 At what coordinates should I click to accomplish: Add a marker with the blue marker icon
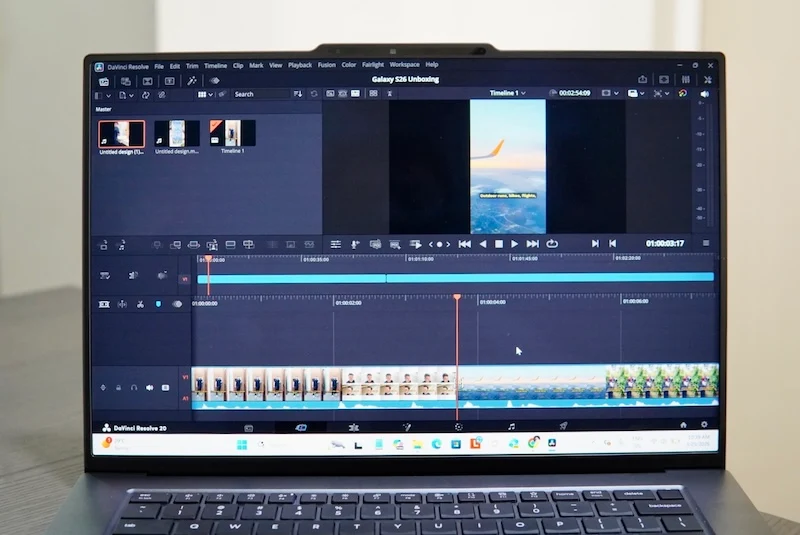pos(158,304)
